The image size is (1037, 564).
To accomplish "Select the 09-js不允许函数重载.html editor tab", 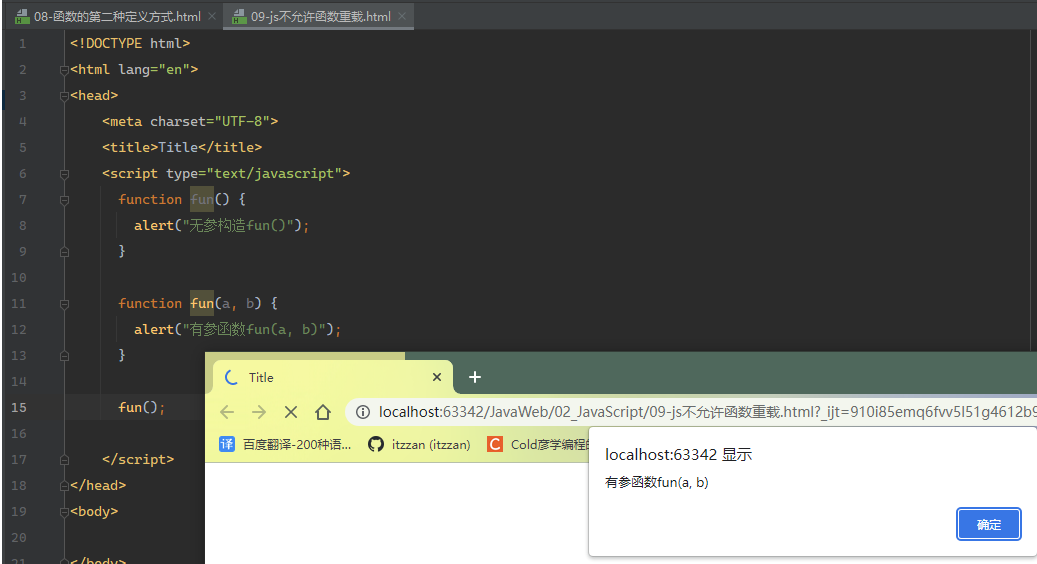I will [x=321, y=17].
